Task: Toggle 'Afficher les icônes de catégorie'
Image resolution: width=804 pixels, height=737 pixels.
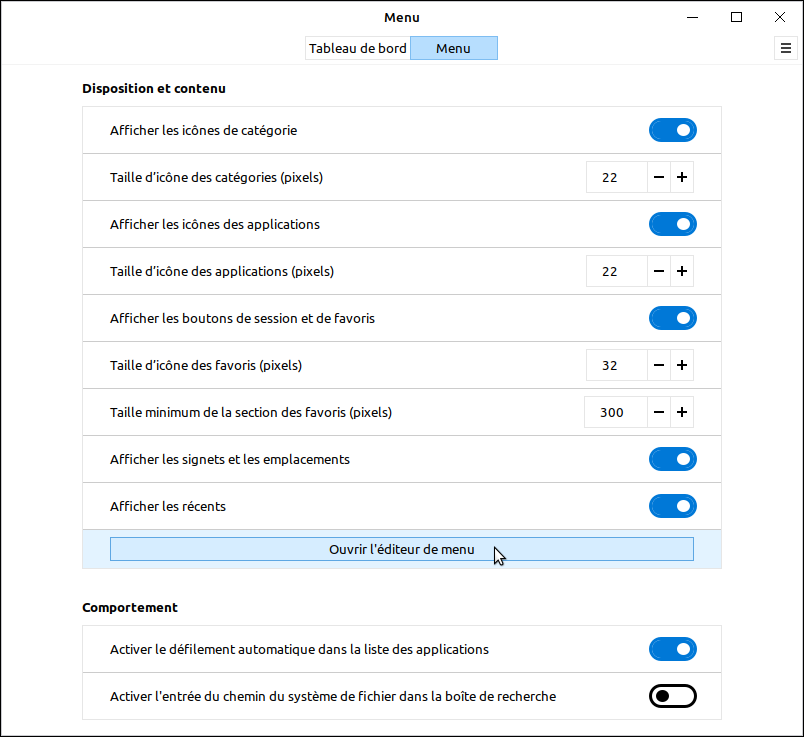Action: (672, 130)
